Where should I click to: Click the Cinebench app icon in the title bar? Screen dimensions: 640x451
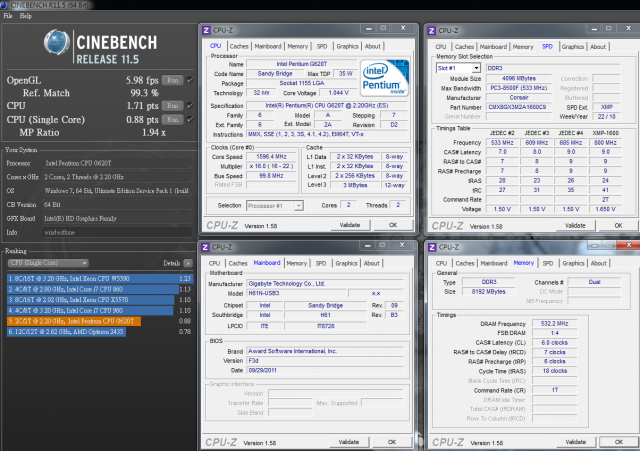coord(4,4)
